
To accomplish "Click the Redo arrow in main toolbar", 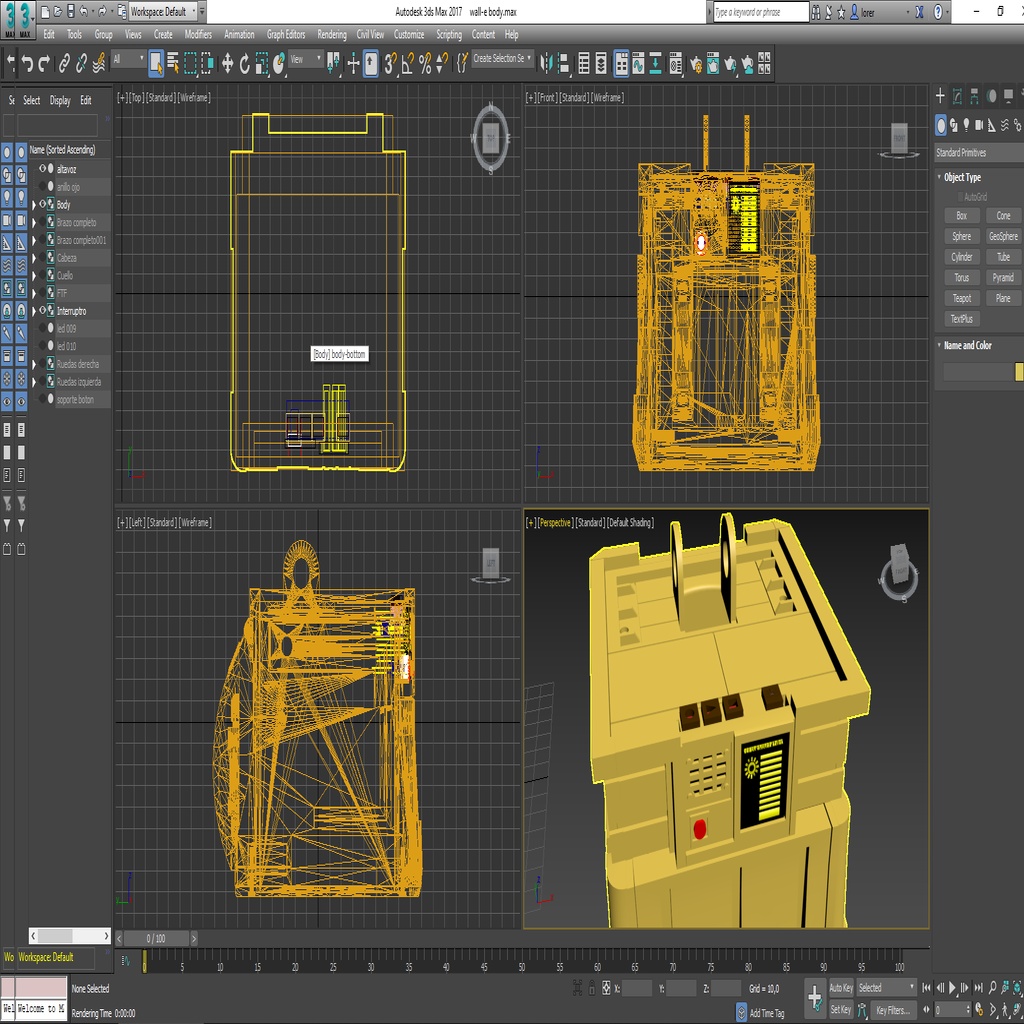I will pos(44,63).
